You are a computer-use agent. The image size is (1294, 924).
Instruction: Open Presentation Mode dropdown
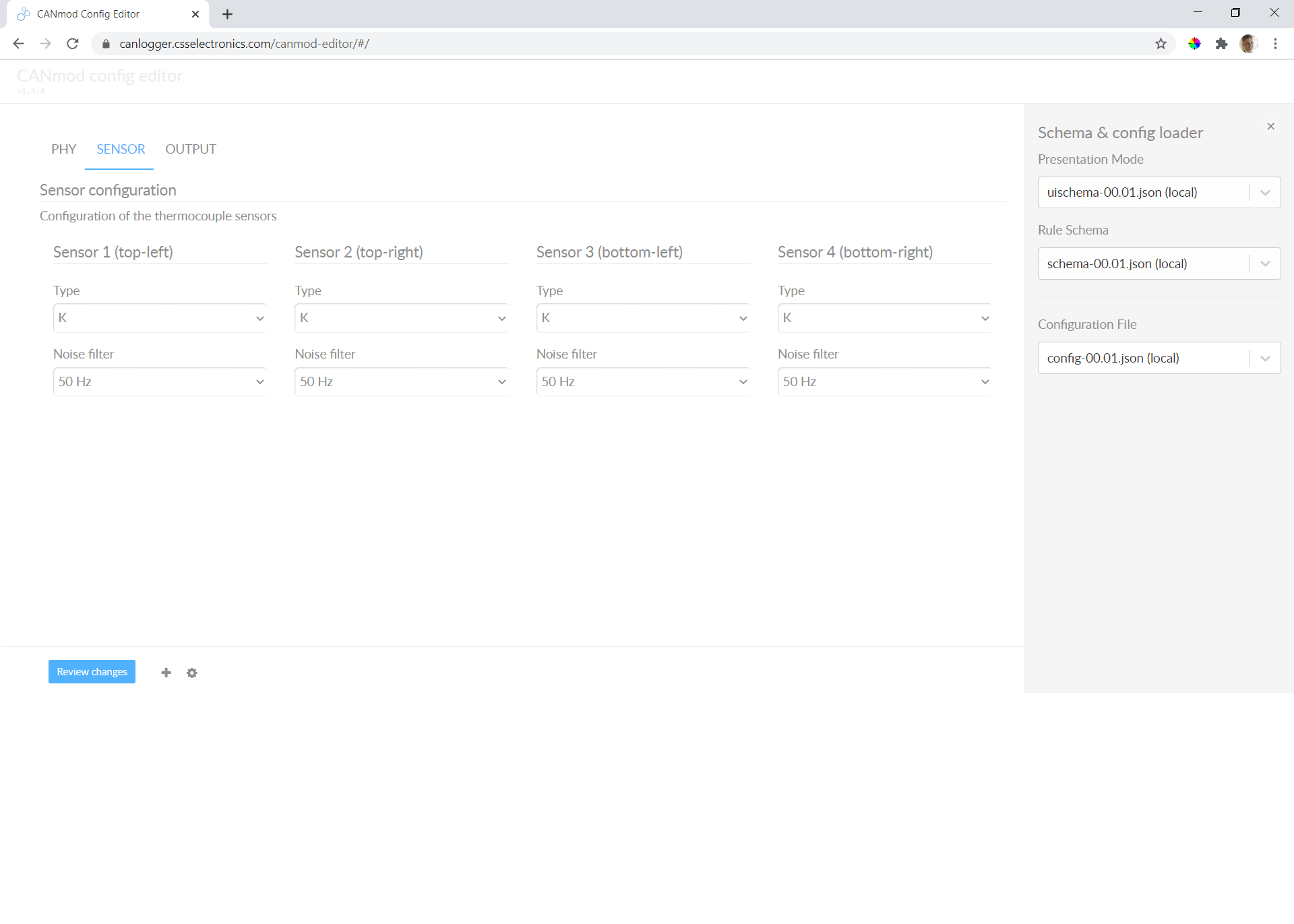(1158, 191)
